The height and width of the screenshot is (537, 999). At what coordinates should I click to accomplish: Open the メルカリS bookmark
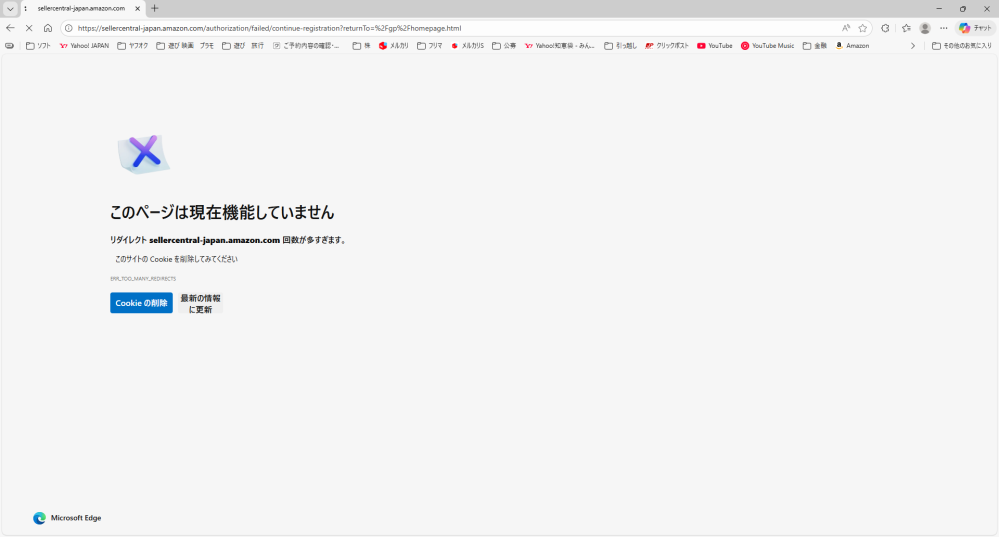(468, 46)
